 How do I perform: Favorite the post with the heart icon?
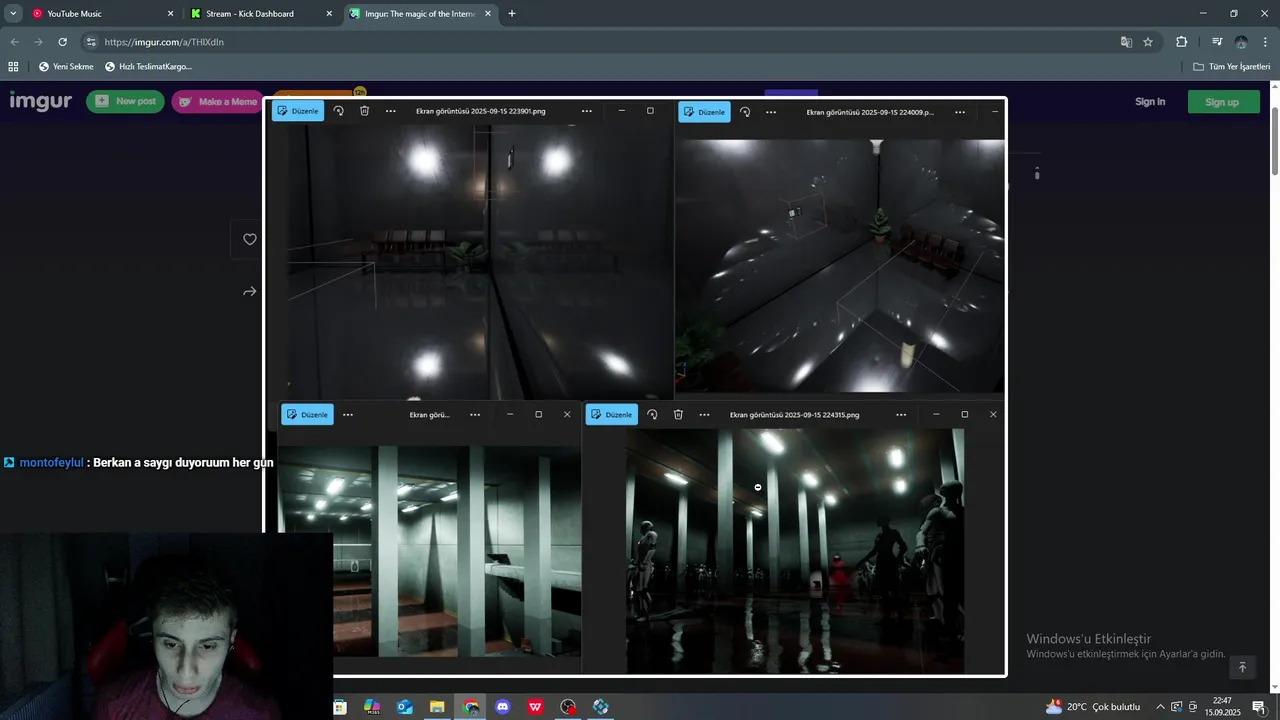(250, 239)
